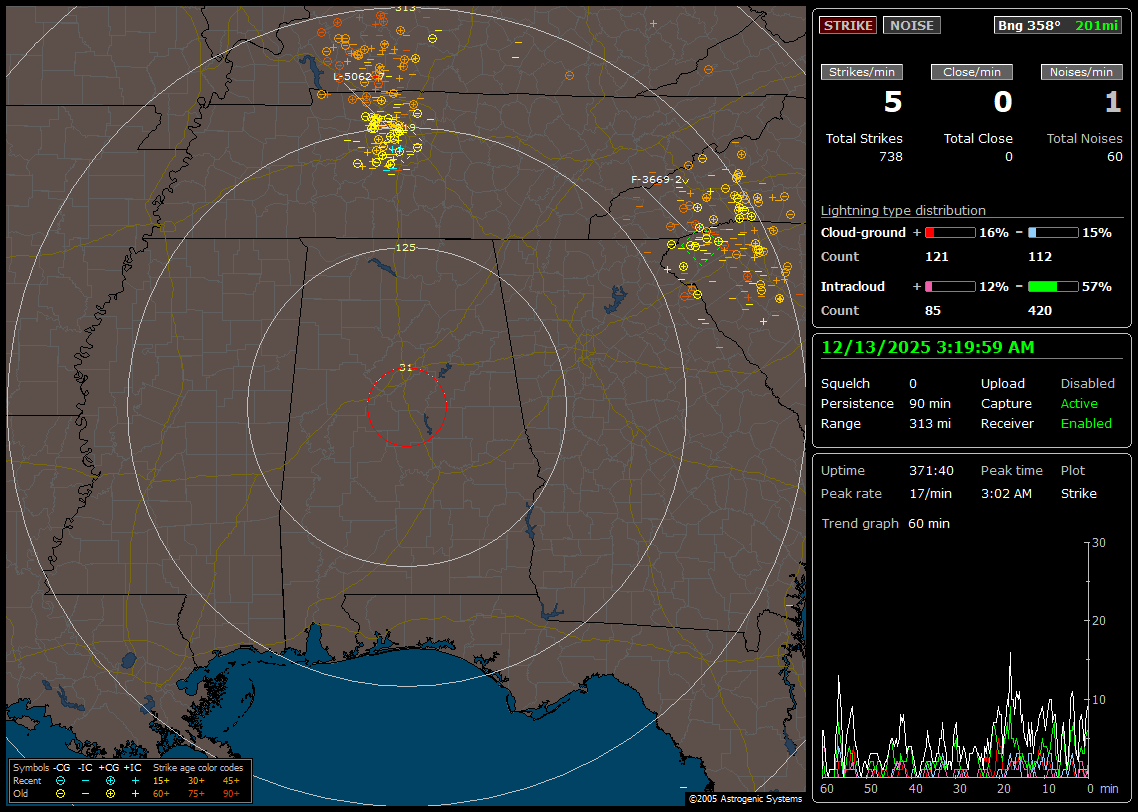Click the L-5062 storm cell label
Viewport: 1138px width, 812px height.
coord(357,76)
